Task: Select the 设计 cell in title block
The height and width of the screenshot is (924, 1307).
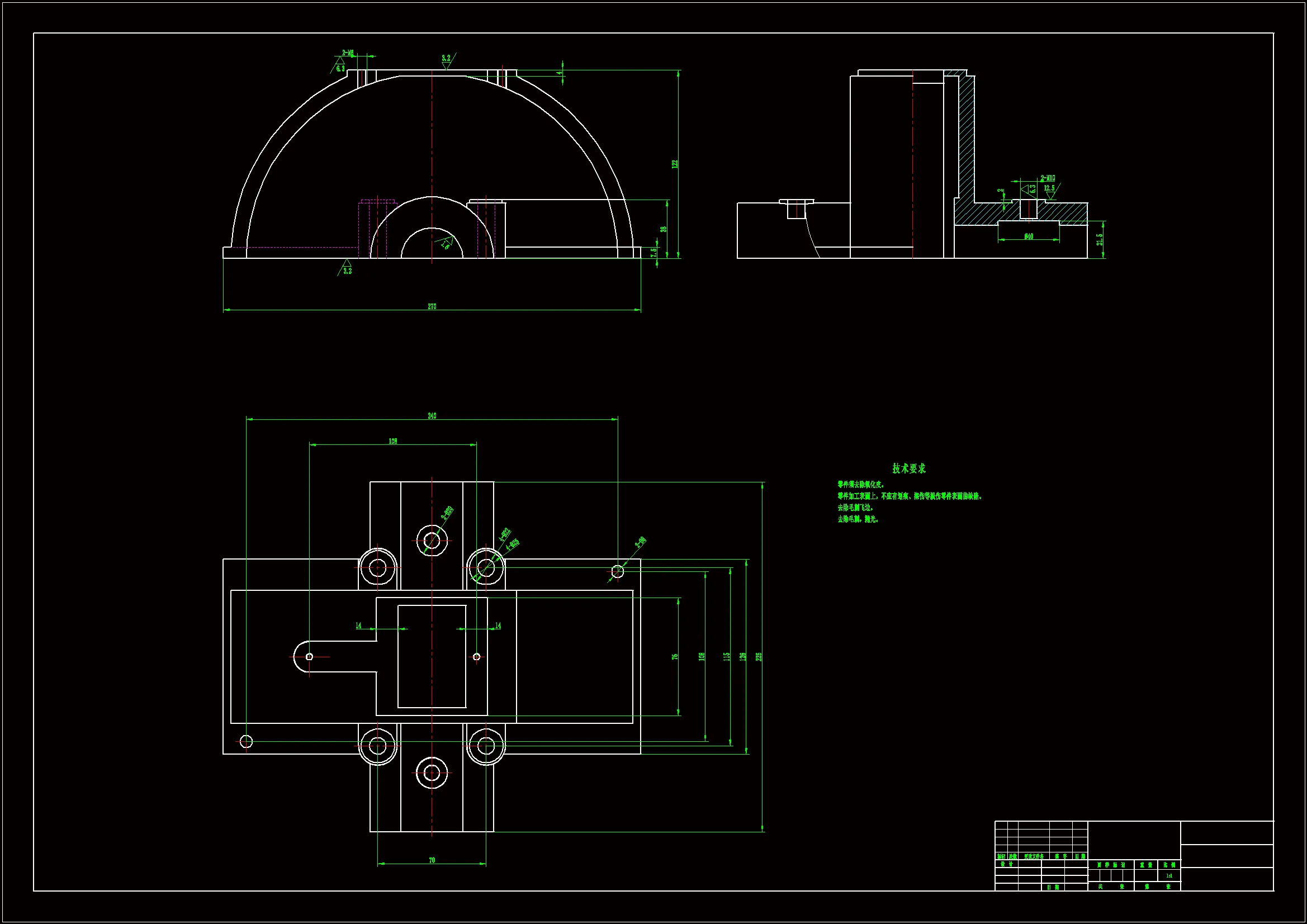Action: pos(1006,864)
